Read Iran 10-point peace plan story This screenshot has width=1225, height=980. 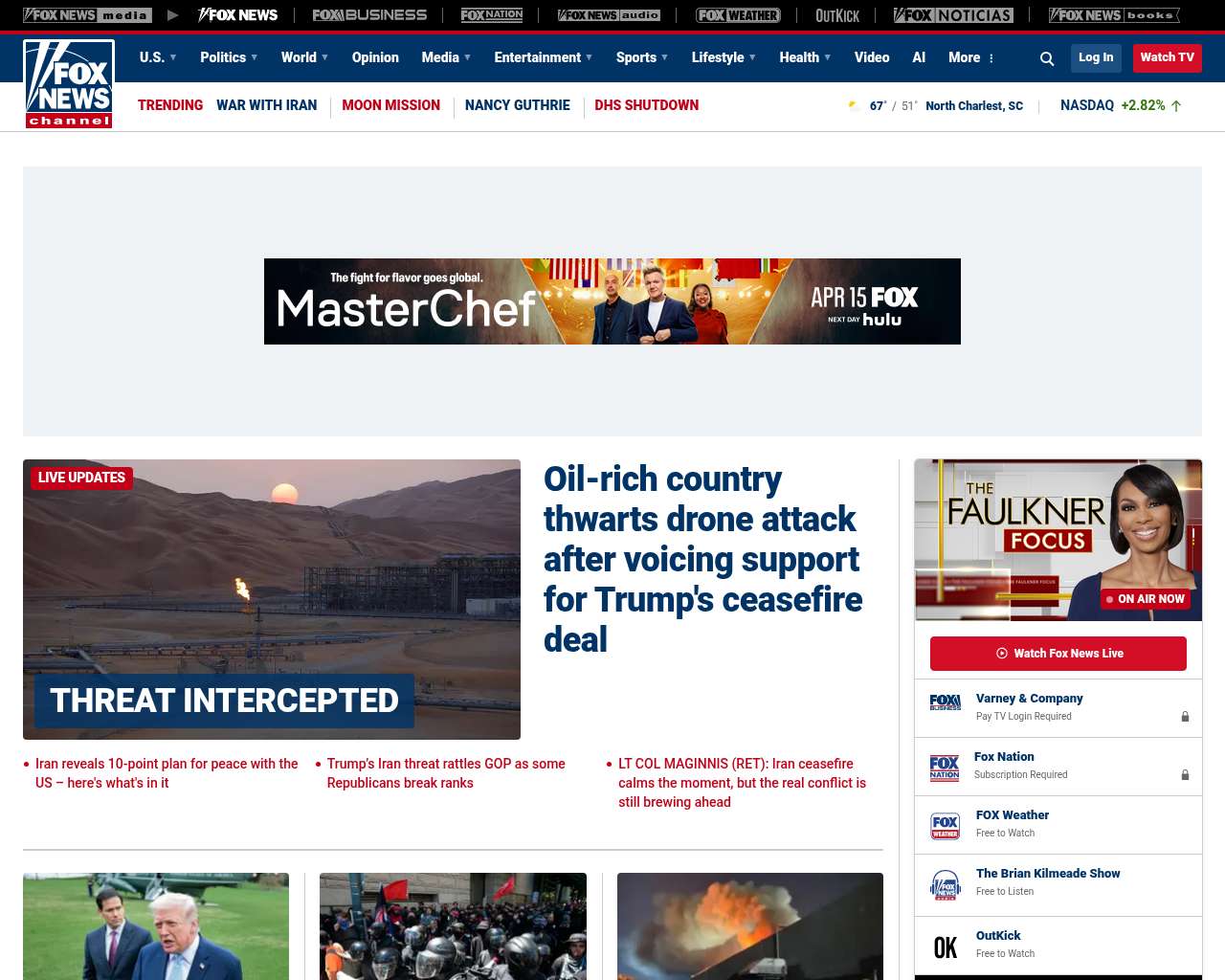[x=167, y=773]
